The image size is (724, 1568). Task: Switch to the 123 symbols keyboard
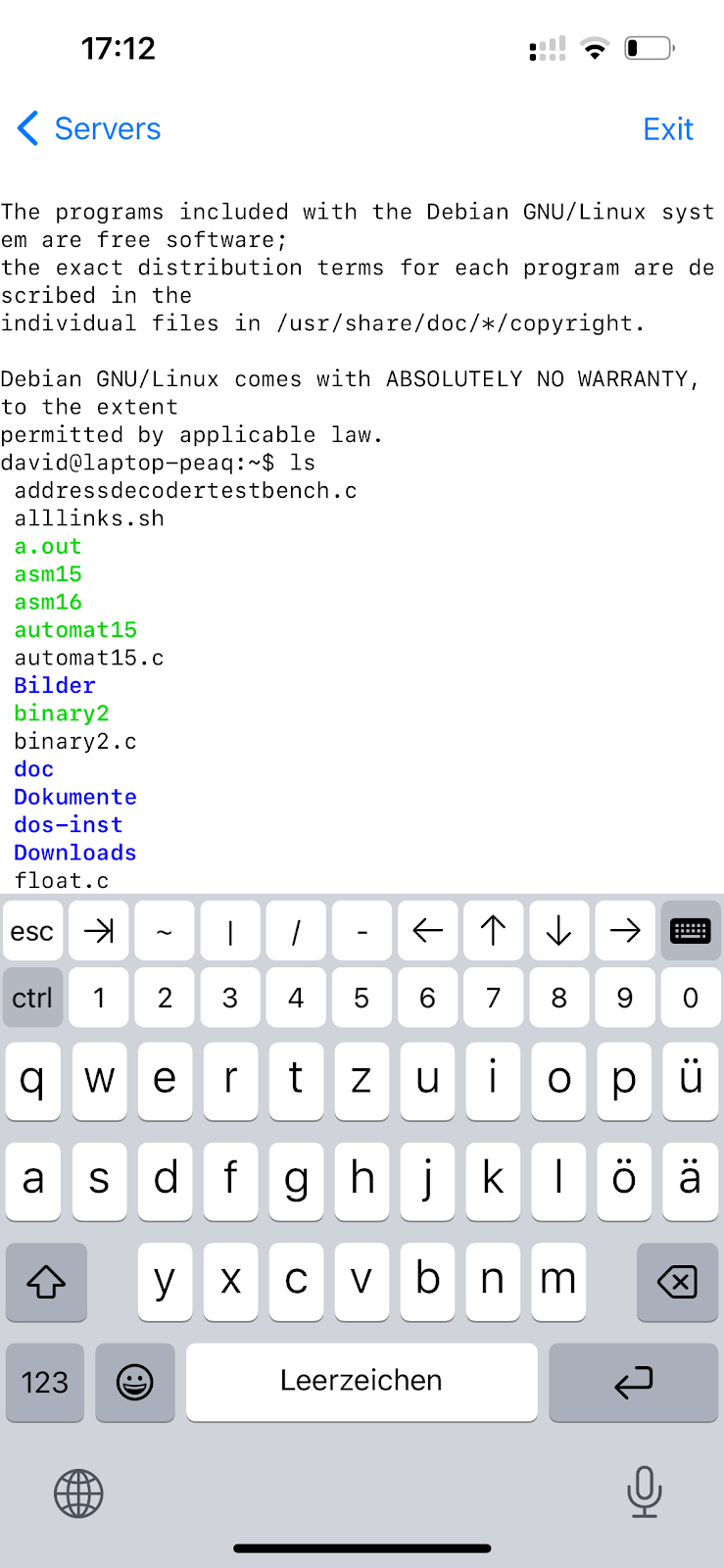point(45,1382)
